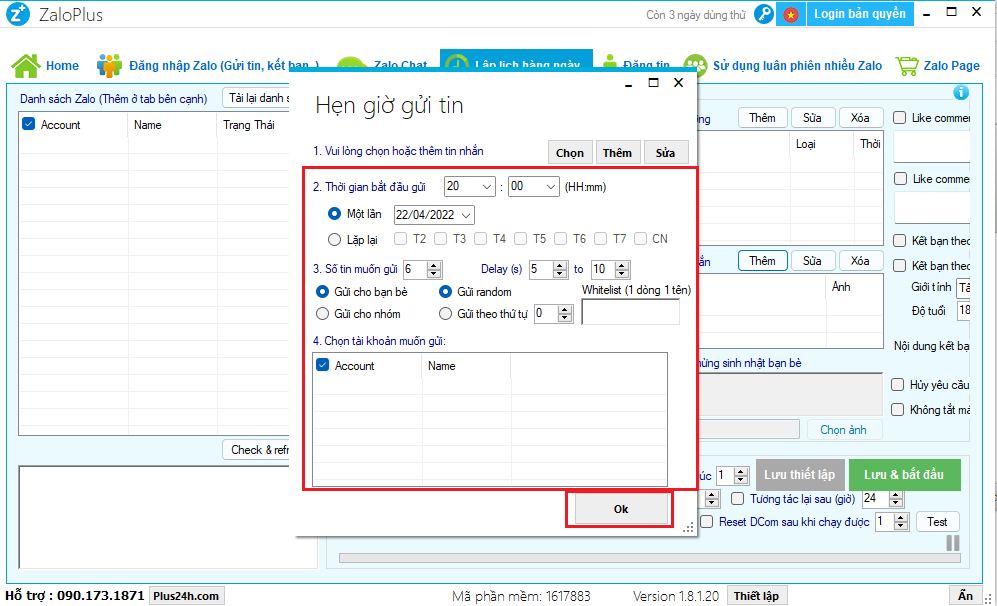Click the Test button
Image resolution: width=997 pixels, height=606 pixels.
937,521
